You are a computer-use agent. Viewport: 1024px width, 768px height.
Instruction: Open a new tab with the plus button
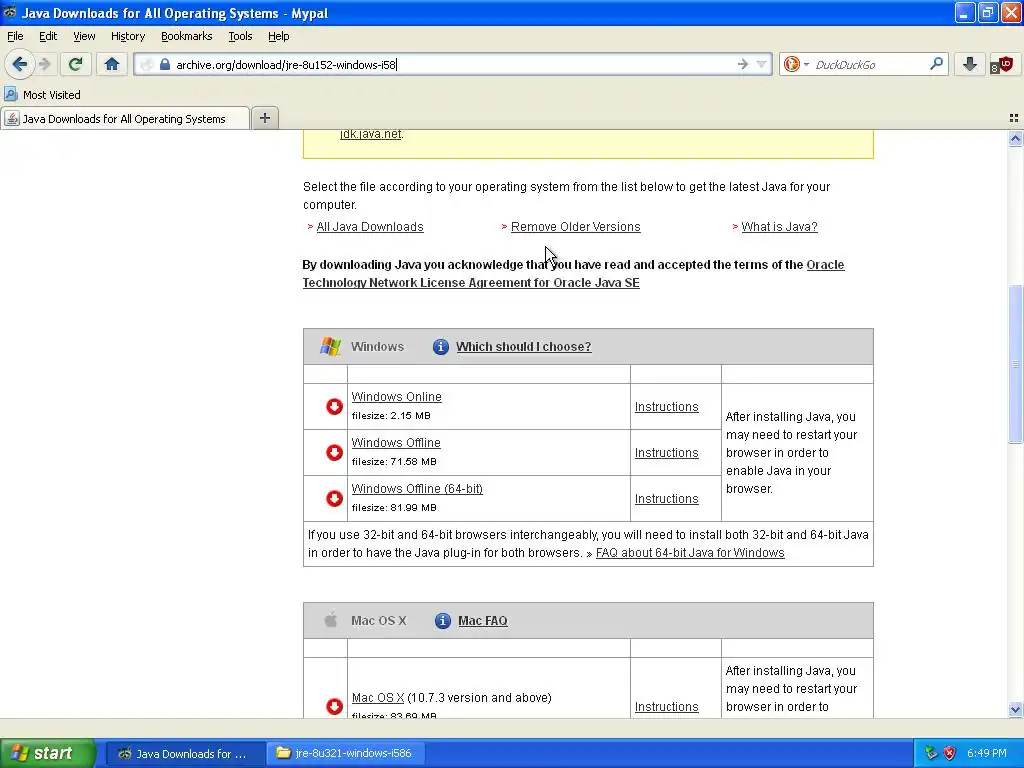tap(264, 118)
